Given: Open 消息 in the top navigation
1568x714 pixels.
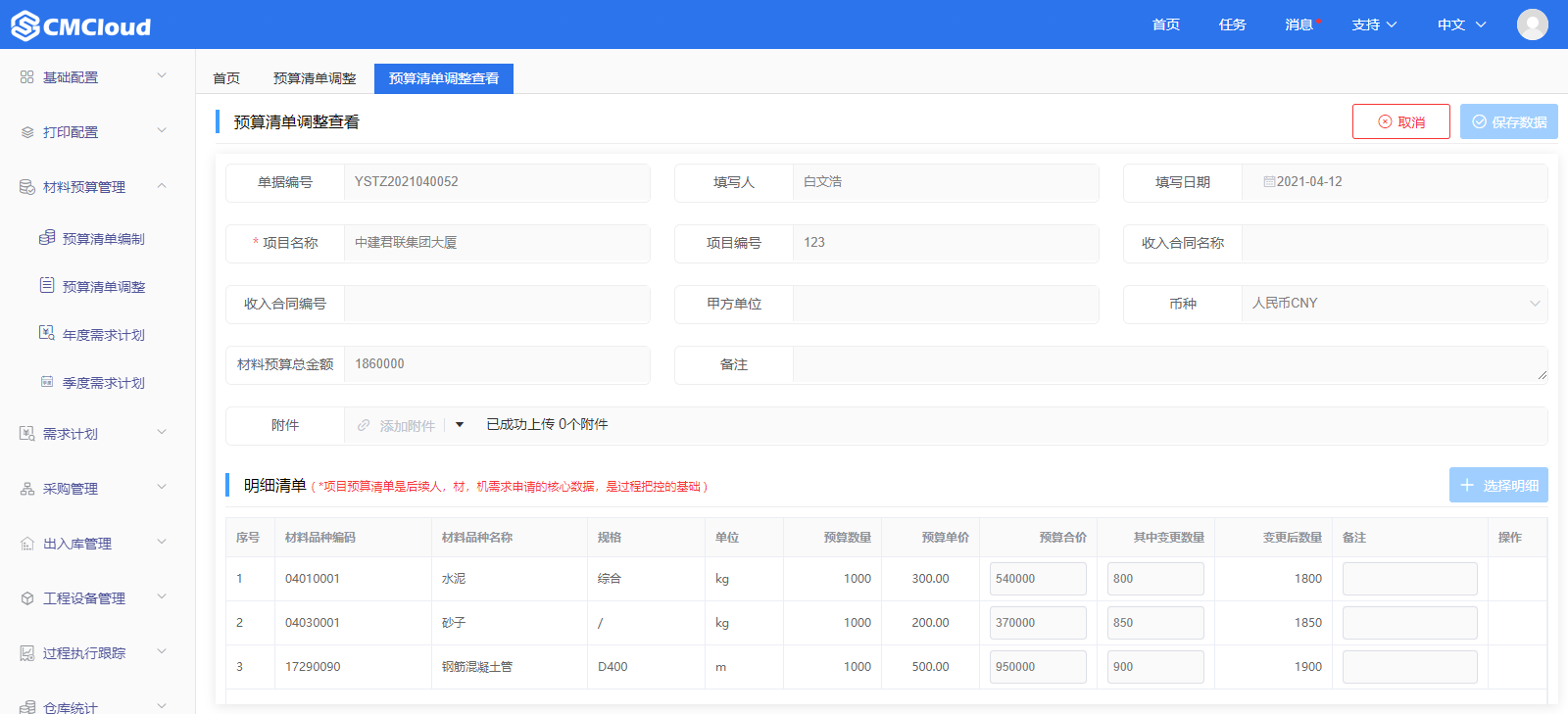Looking at the screenshot, I should click(1299, 24).
